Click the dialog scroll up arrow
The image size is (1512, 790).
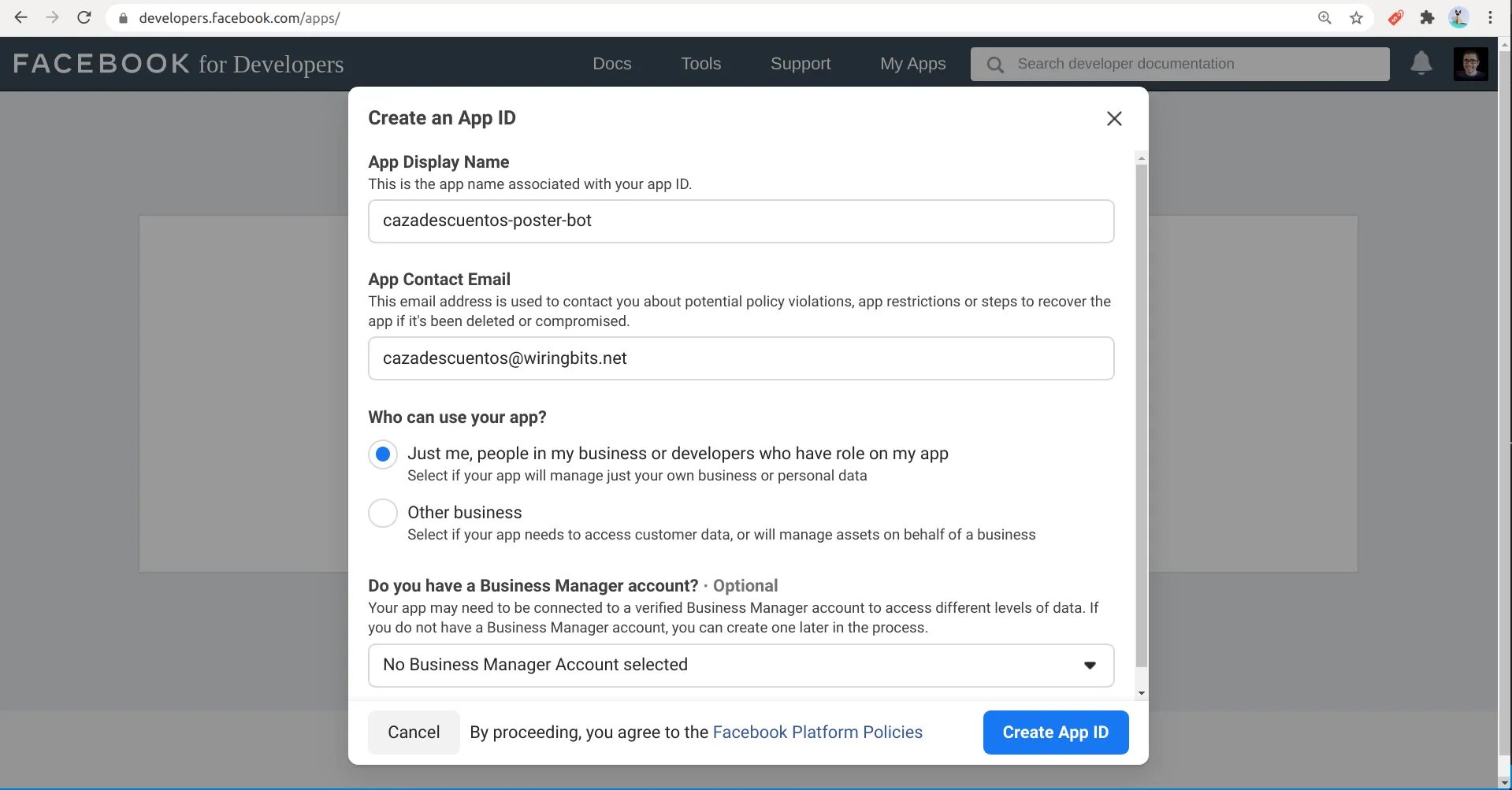coord(1142,158)
